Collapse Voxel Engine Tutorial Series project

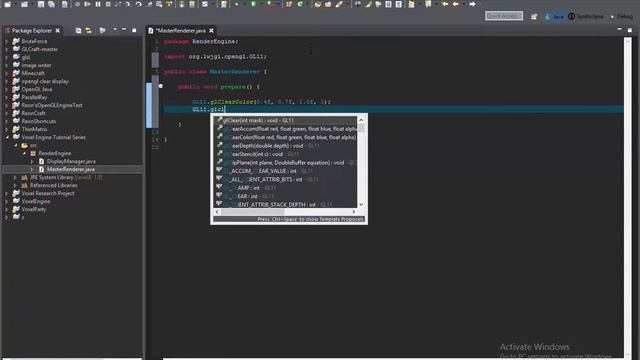click(x=7, y=138)
